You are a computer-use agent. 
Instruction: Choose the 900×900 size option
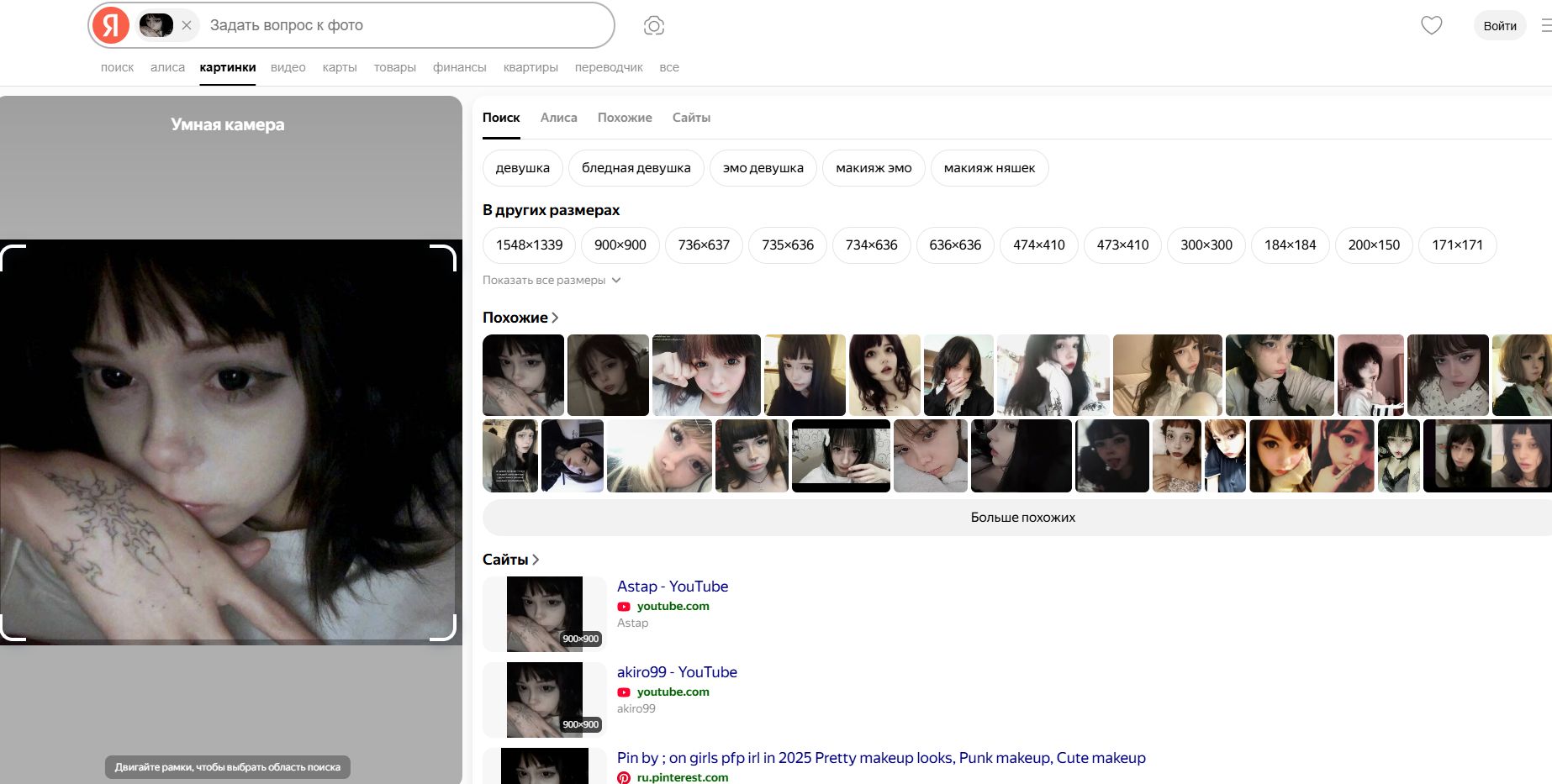(620, 245)
